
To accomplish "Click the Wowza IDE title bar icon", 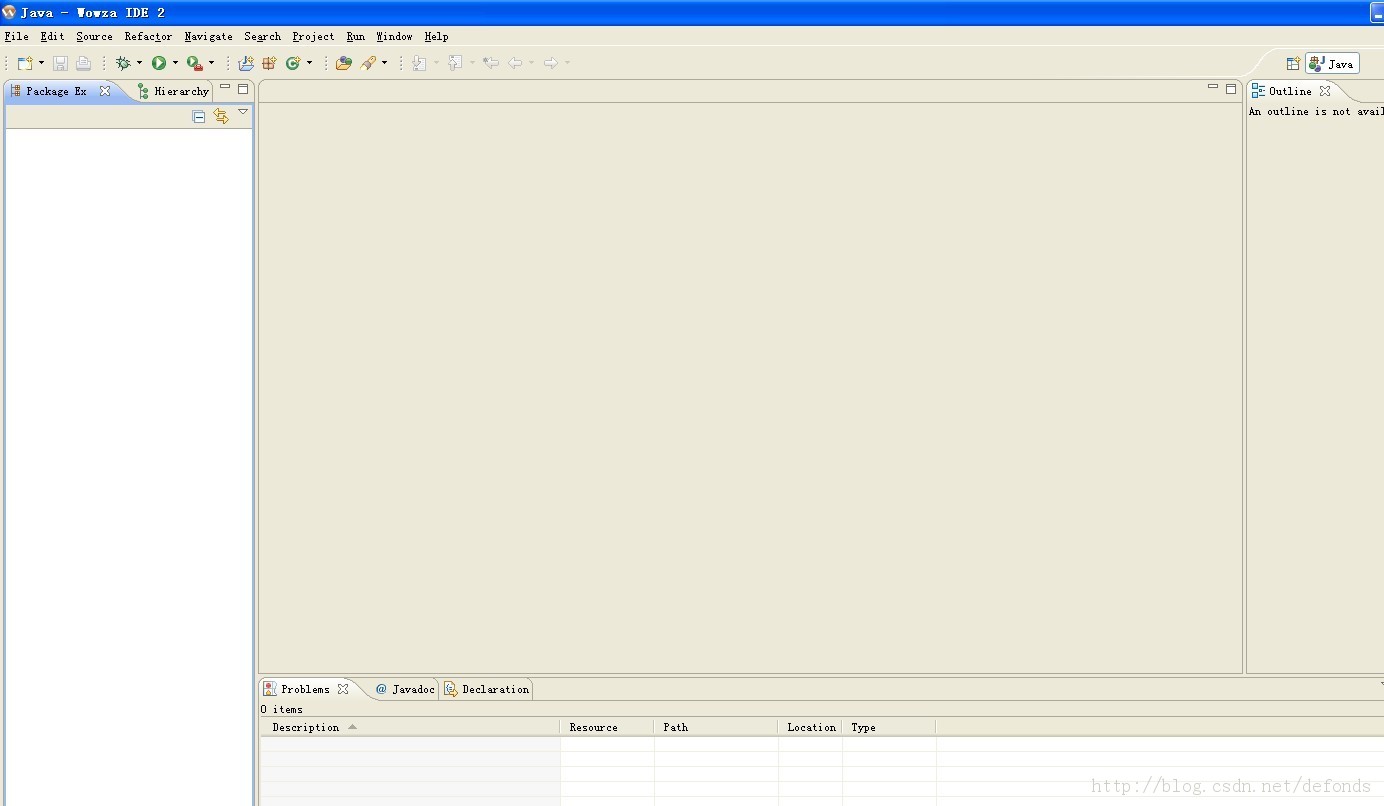I will [x=9, y=12].
